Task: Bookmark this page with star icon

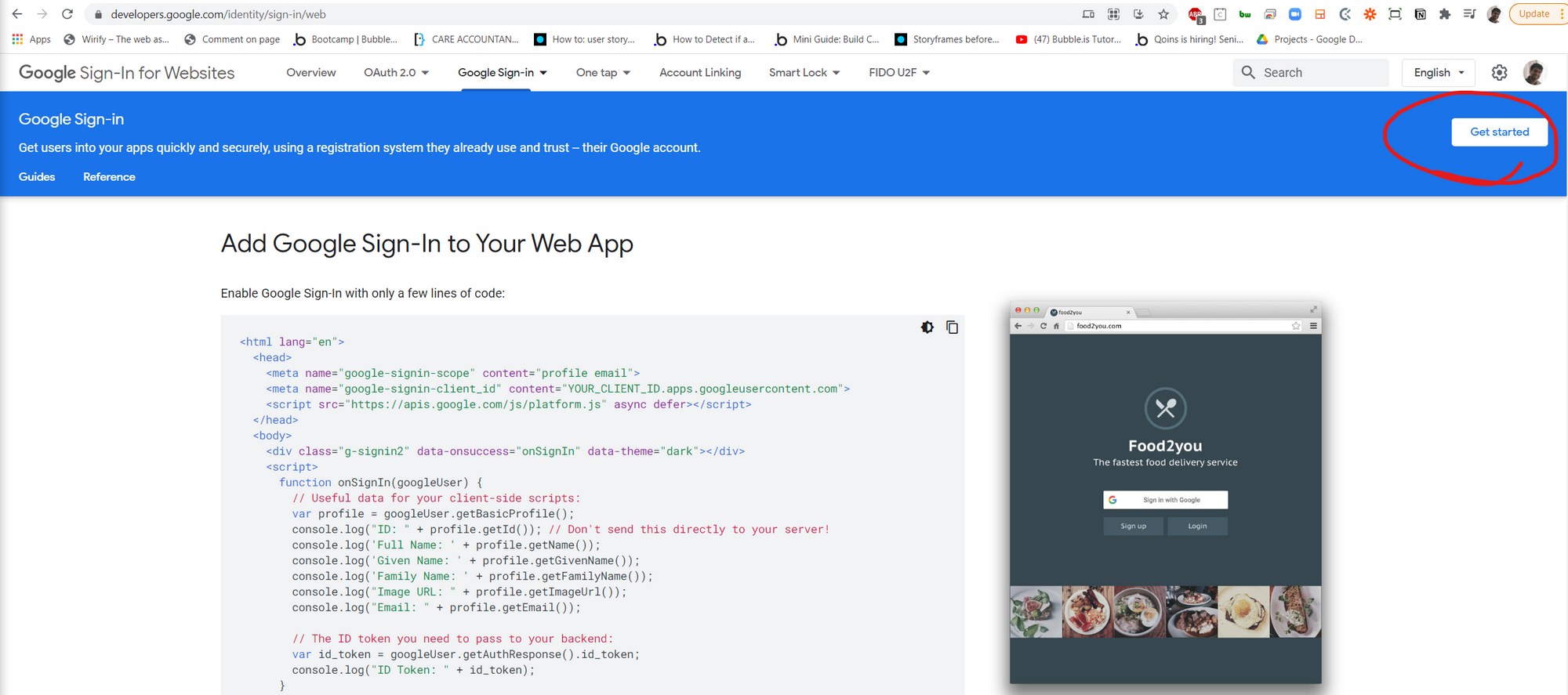Action: click(1163, 14)
